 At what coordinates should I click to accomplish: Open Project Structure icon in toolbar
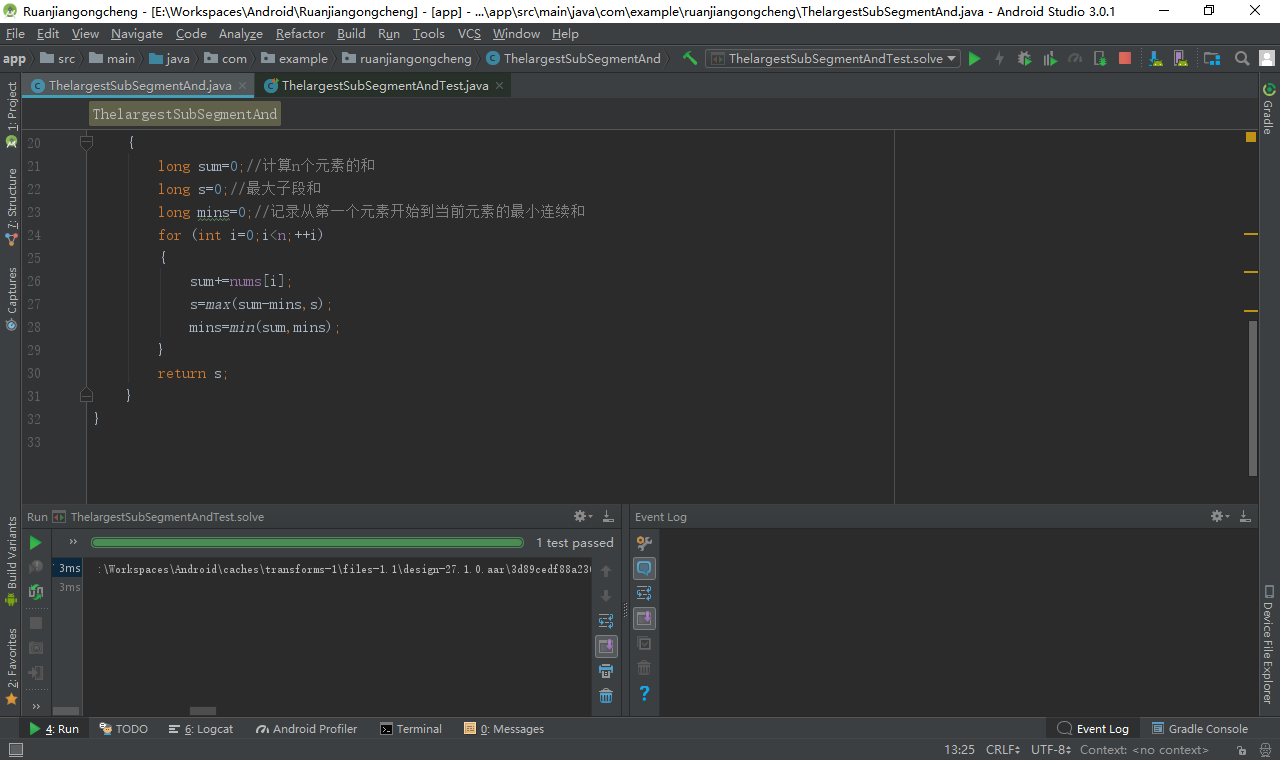point(1212,59)
